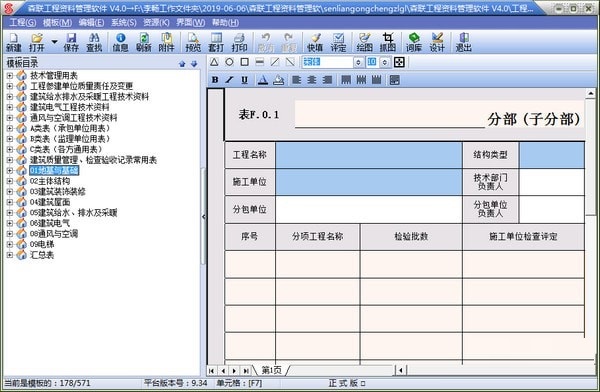Click the 新建 (New) toolbar icon

coord(14,42)
